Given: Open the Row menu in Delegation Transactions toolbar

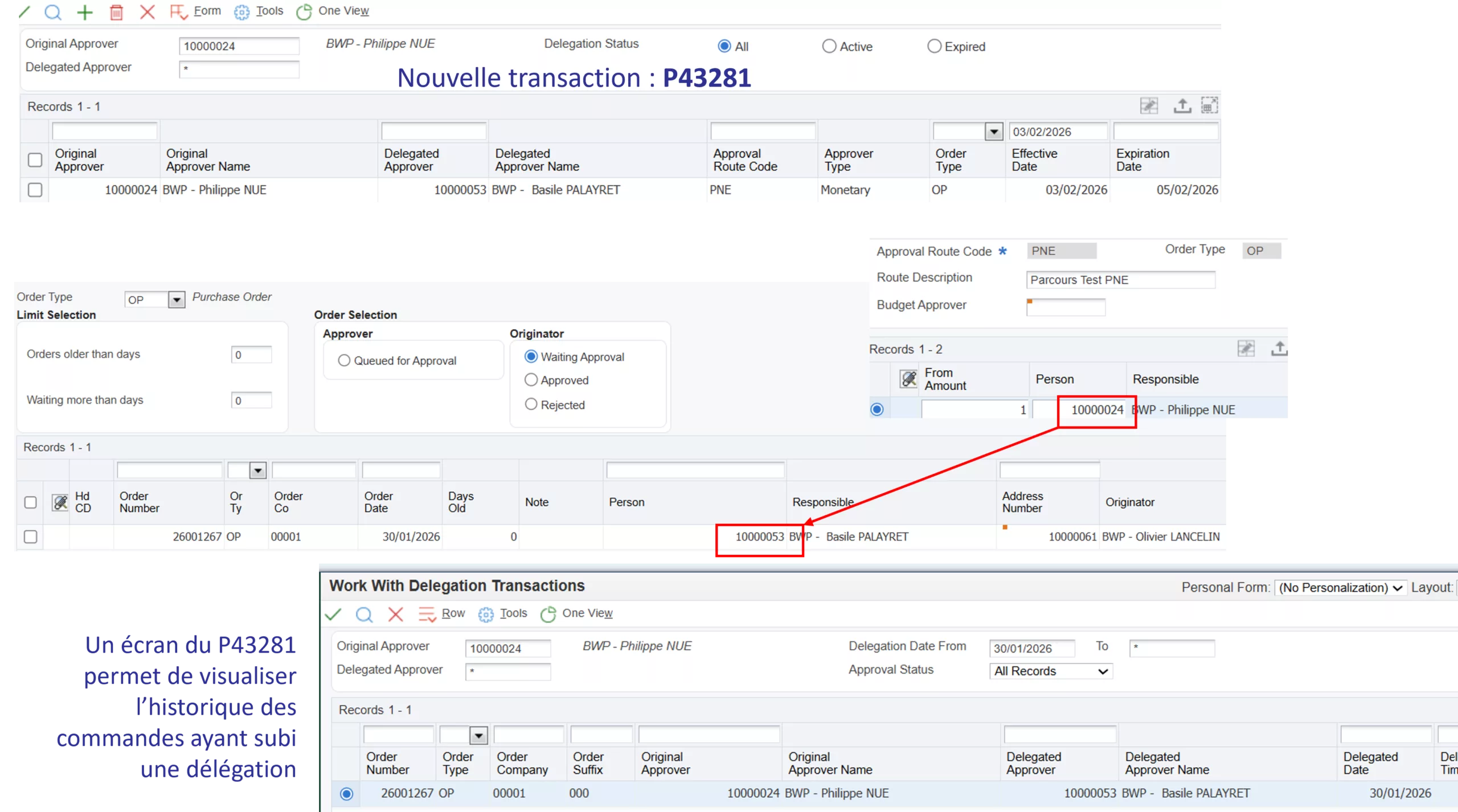Looking at the screenshot, I should click(453, 613).
